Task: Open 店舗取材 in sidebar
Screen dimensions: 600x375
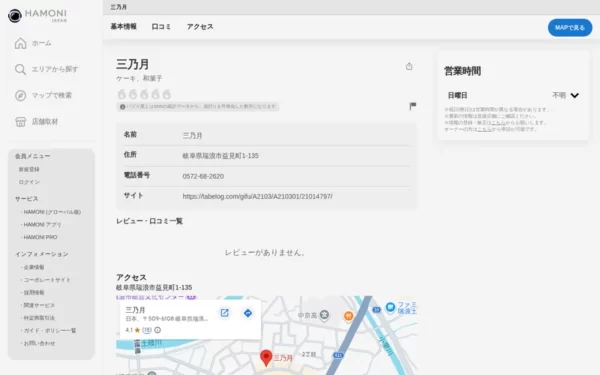Action: point(45,122)
